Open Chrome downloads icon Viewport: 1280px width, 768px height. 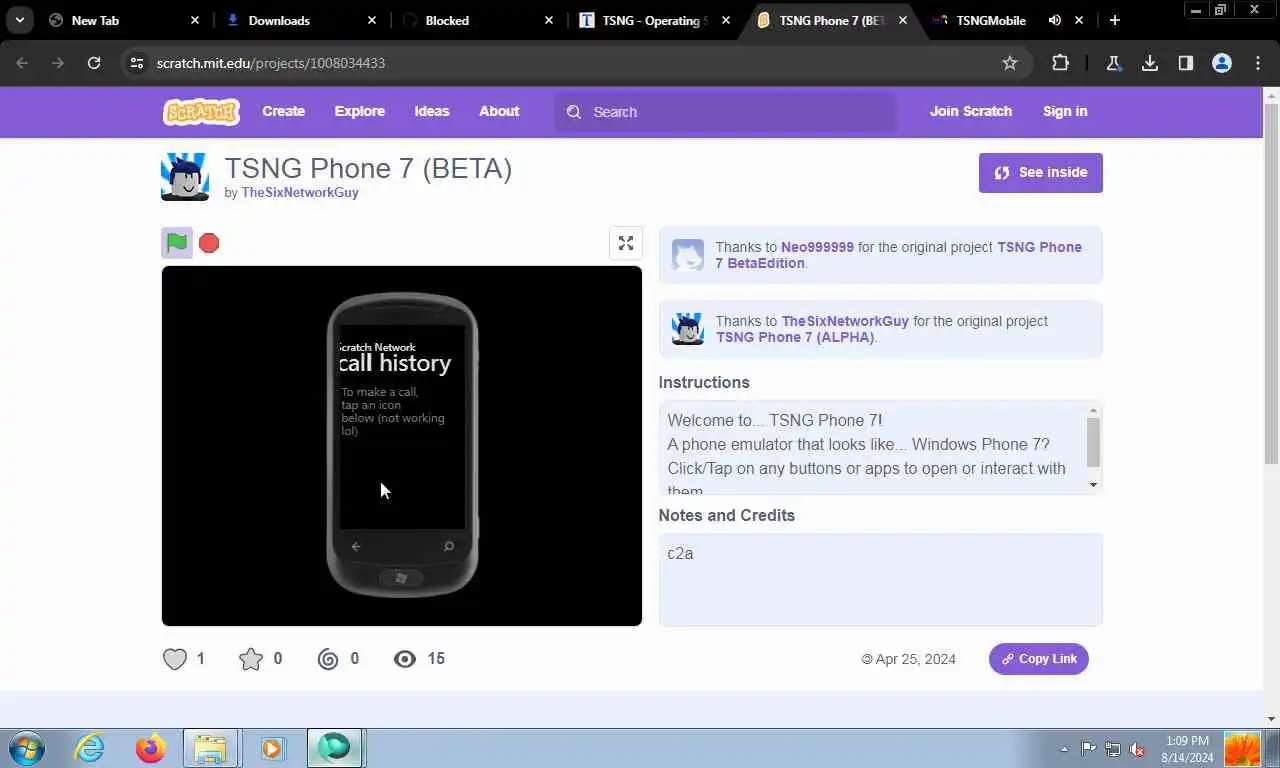pos(1150,63)
